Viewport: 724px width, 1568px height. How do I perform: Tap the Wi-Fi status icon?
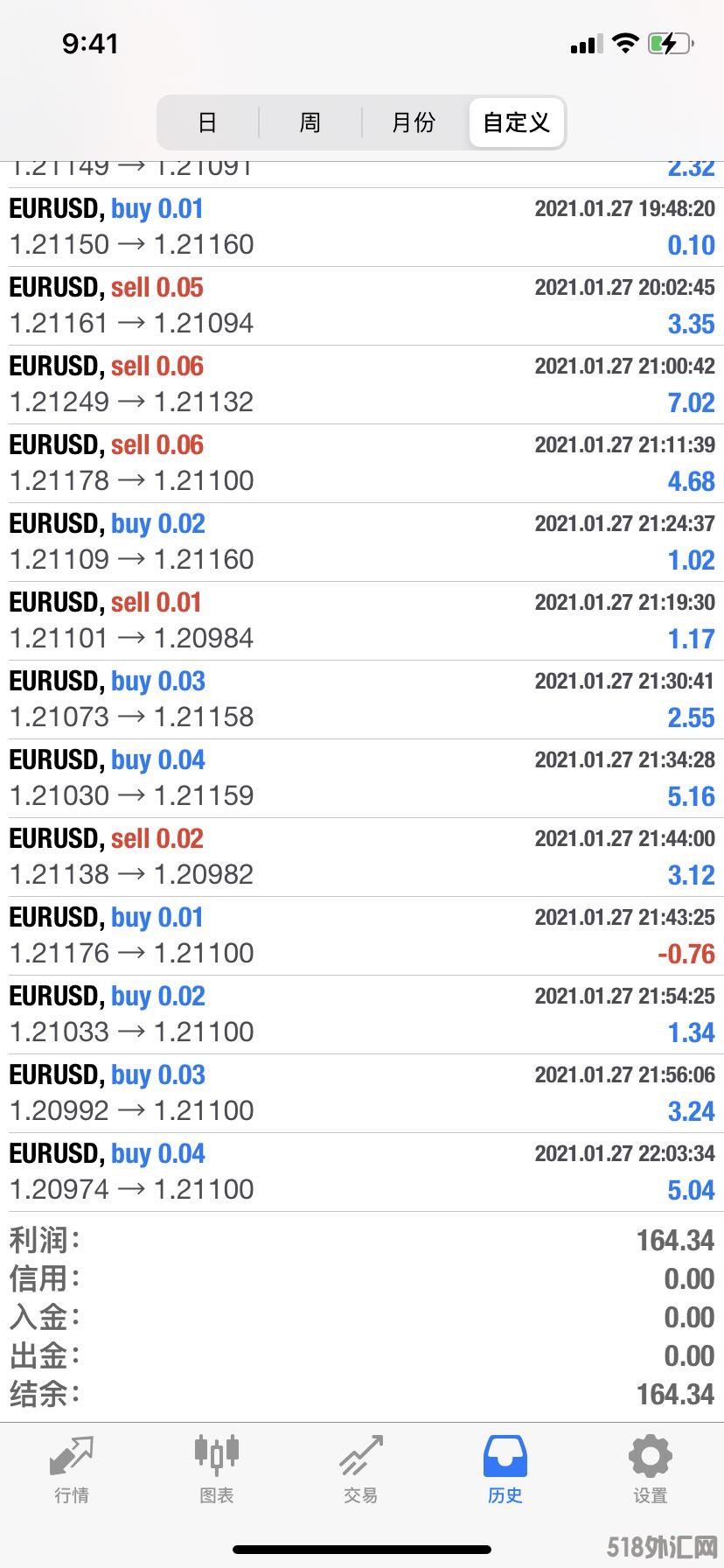[x=625, y=43]
